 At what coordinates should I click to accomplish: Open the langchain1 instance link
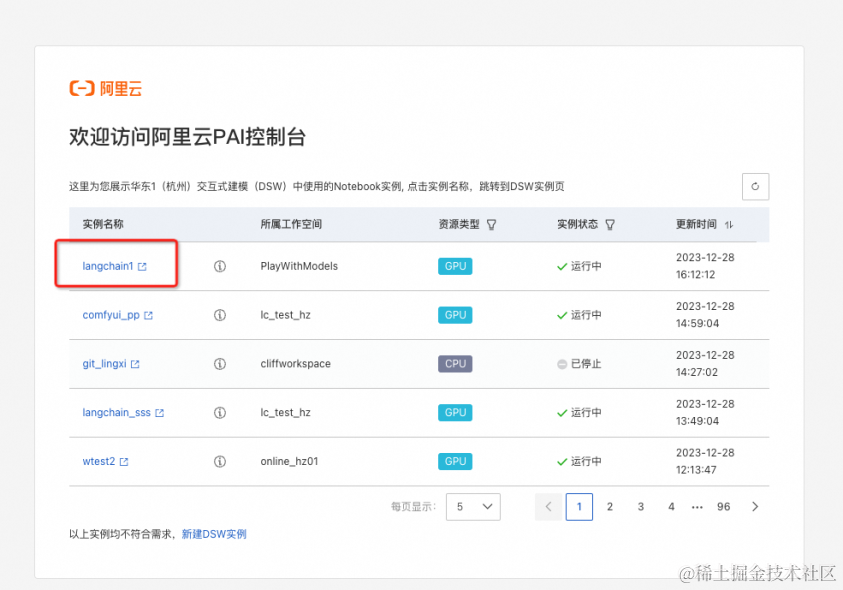tap(108, 266)
